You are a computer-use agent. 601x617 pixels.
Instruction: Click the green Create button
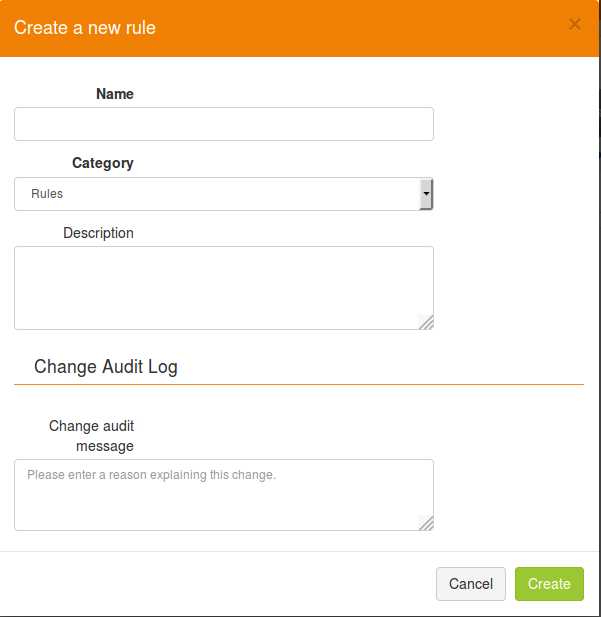point(549,584)
